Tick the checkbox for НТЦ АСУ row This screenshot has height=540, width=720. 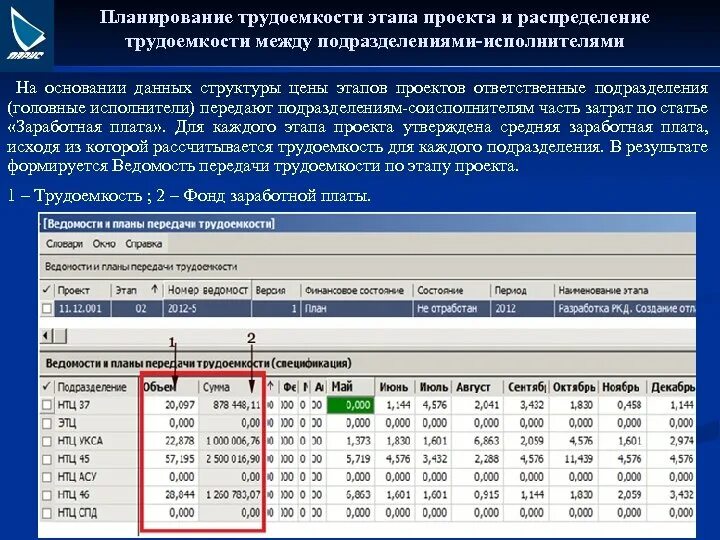tap(47, 477)
